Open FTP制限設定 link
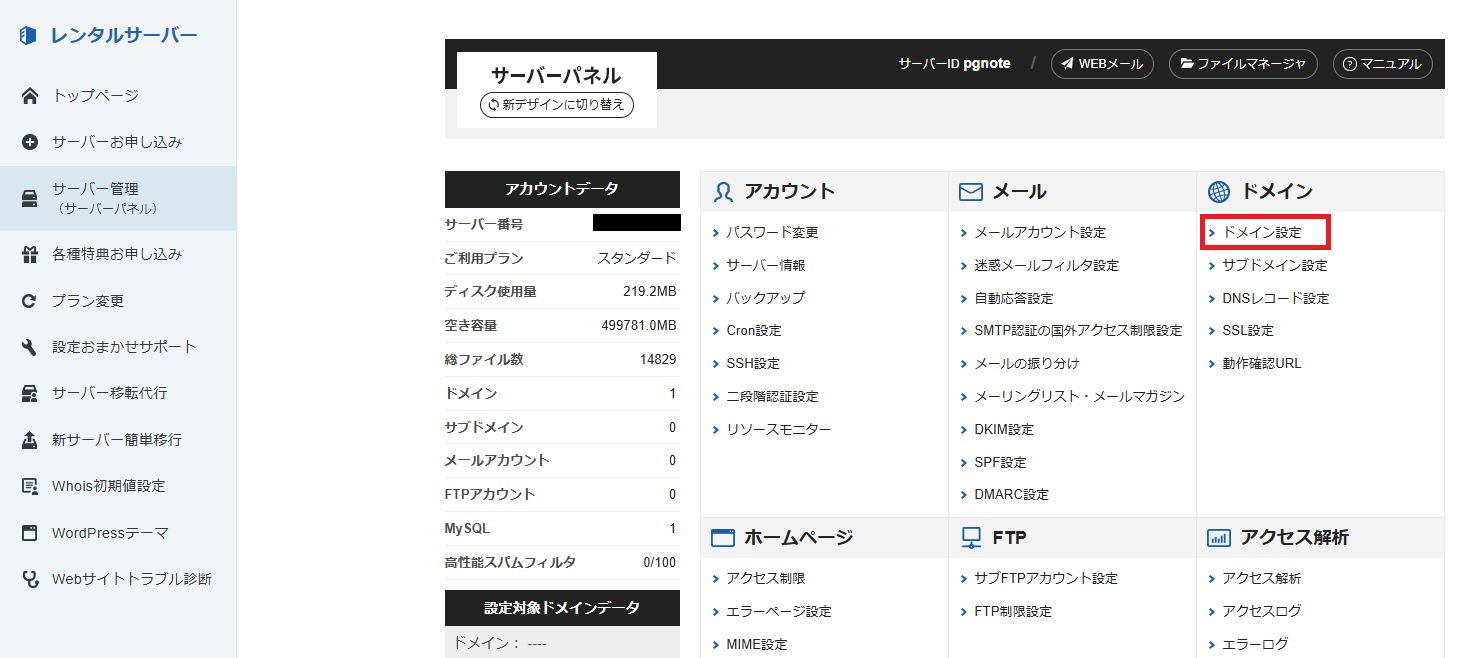The height and width of the screenshot is (658, 1469). (x=1013, y=611)
